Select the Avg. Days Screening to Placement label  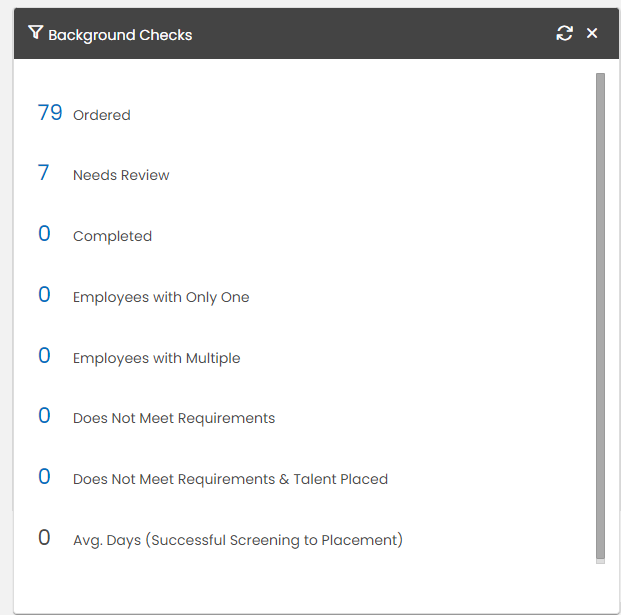[x=238, y=541]
